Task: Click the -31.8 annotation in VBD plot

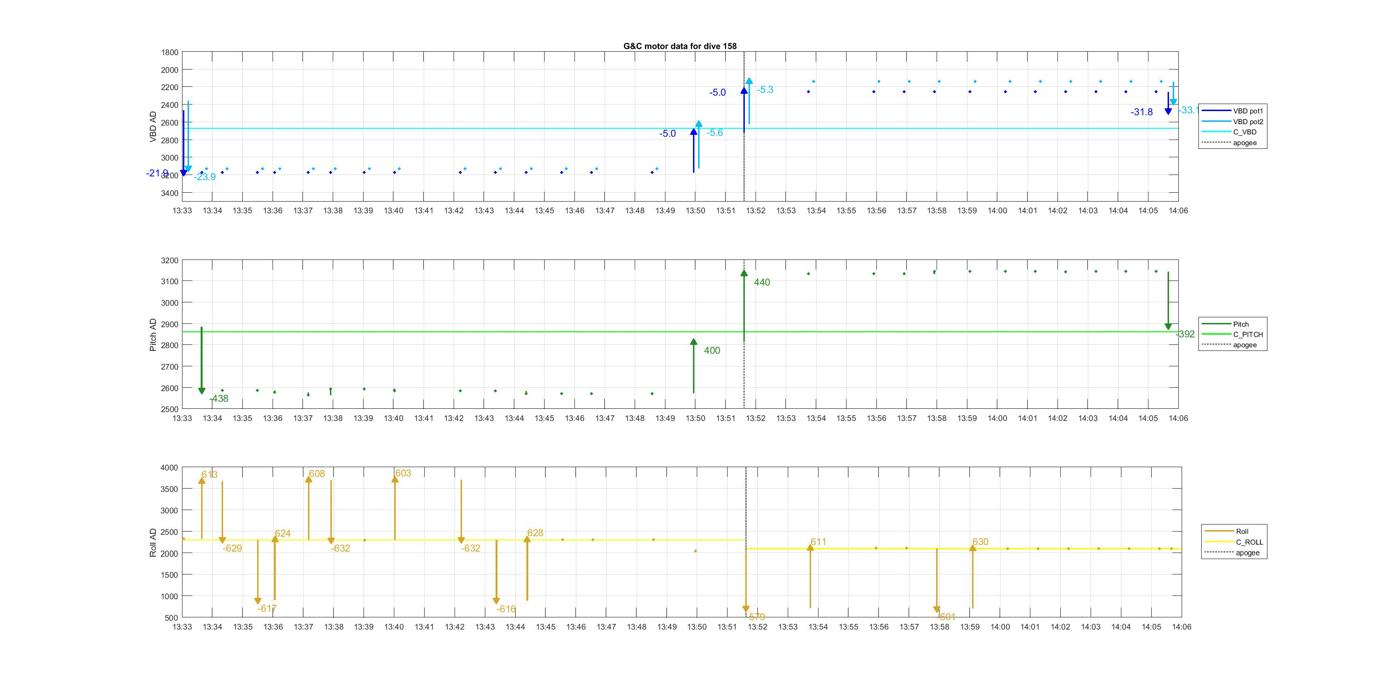Action: (1142, 113)
